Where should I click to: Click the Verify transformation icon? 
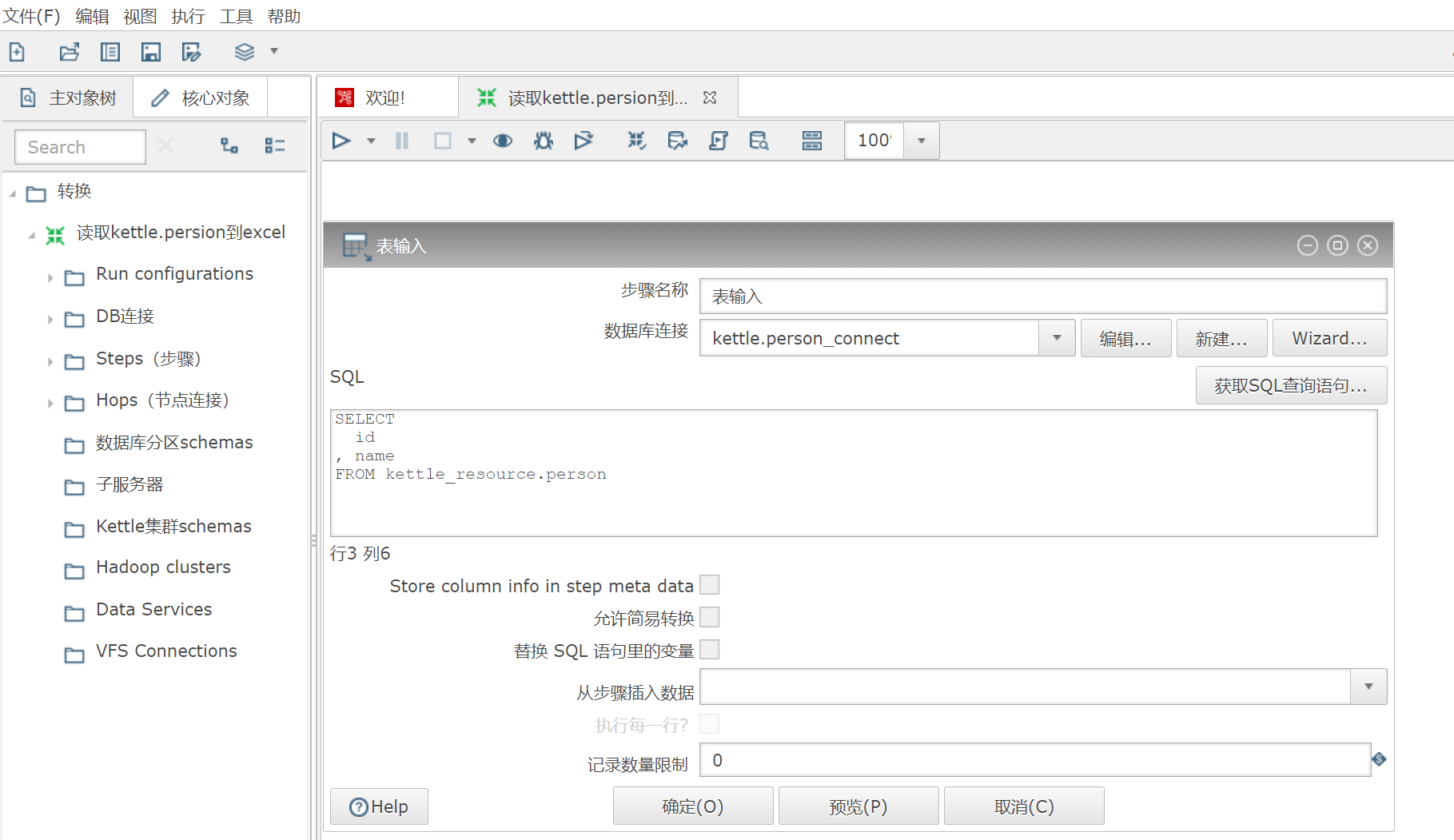click(x=637, y=141)
